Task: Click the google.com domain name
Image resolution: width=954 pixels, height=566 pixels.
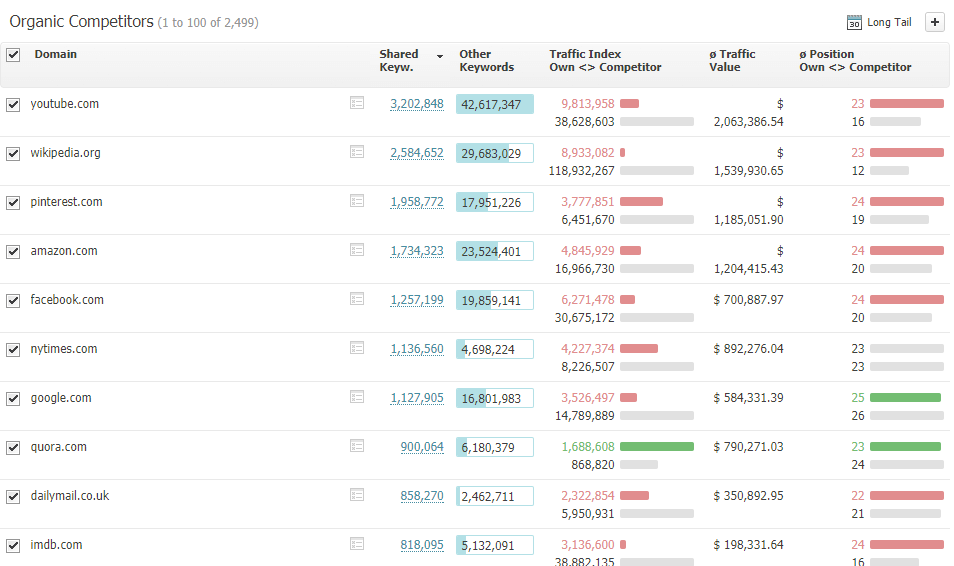Action: [x=61, y=398]
